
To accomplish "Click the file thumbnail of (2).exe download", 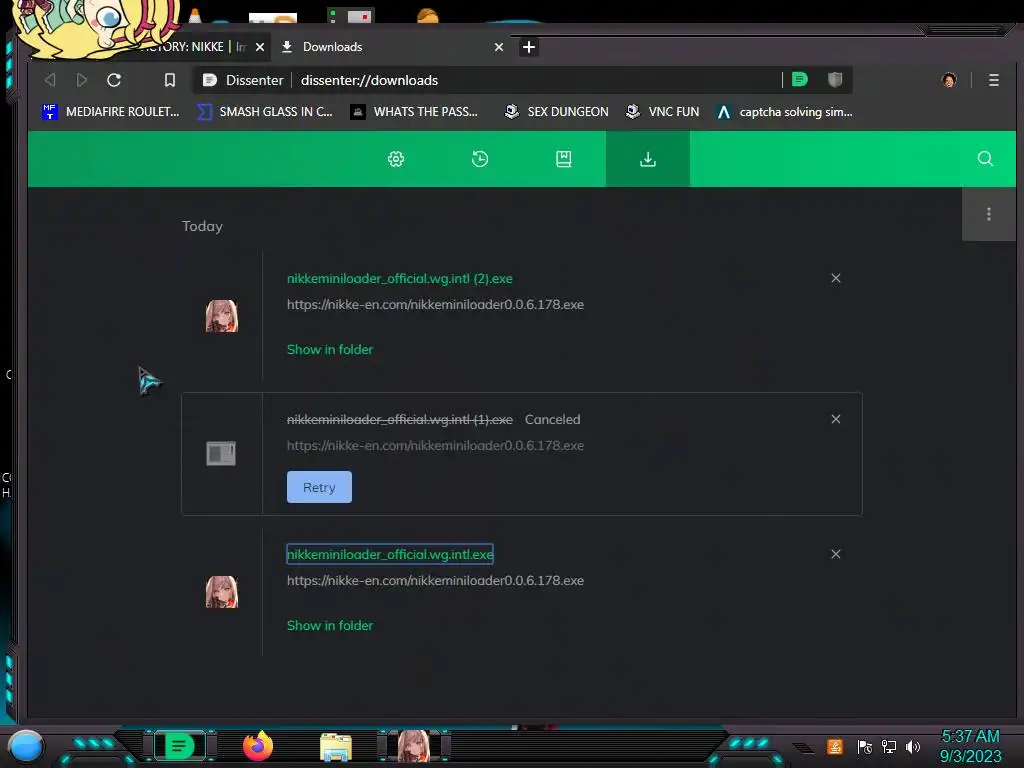I will click(222, 316).
